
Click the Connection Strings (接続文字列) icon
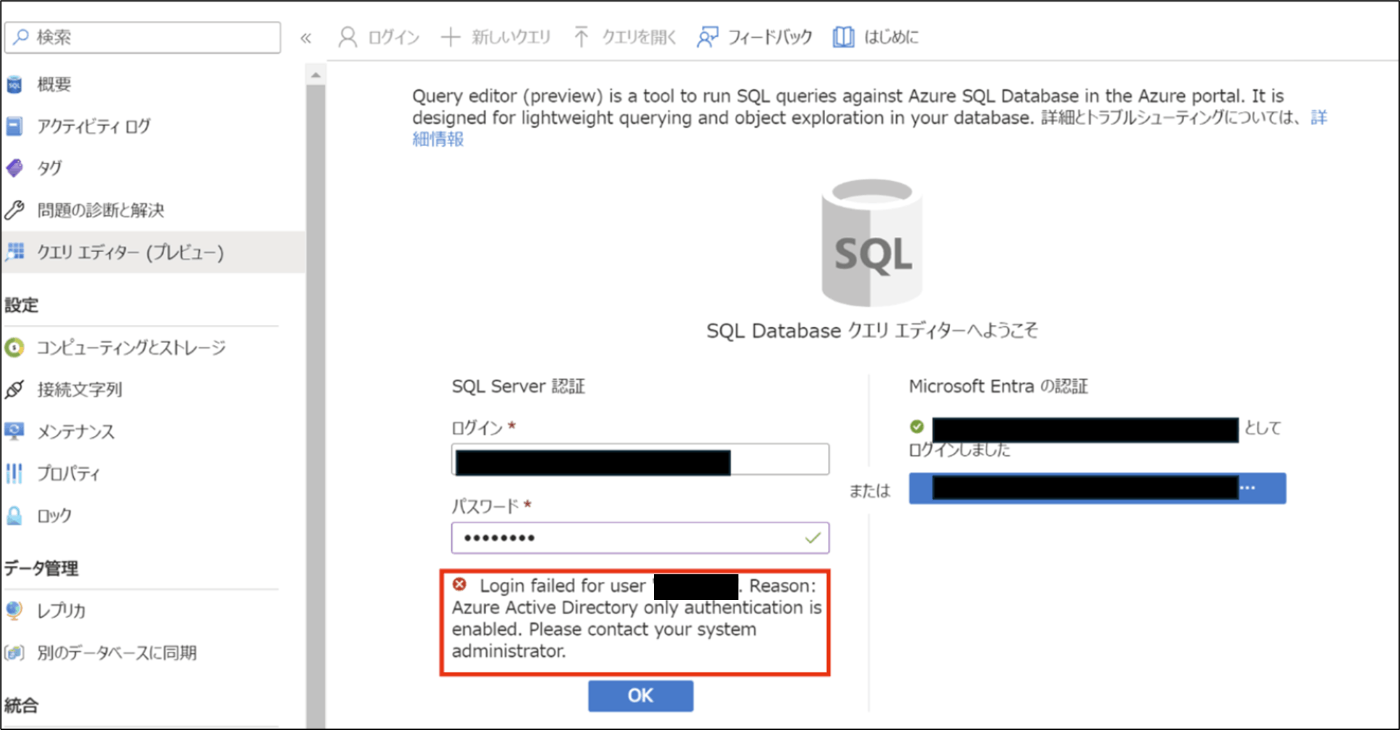click(x=14, y=390)
